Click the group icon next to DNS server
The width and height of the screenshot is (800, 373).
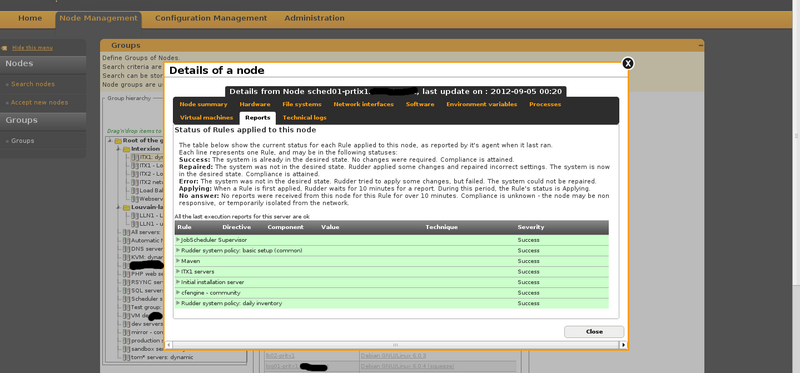click(127, 249)
